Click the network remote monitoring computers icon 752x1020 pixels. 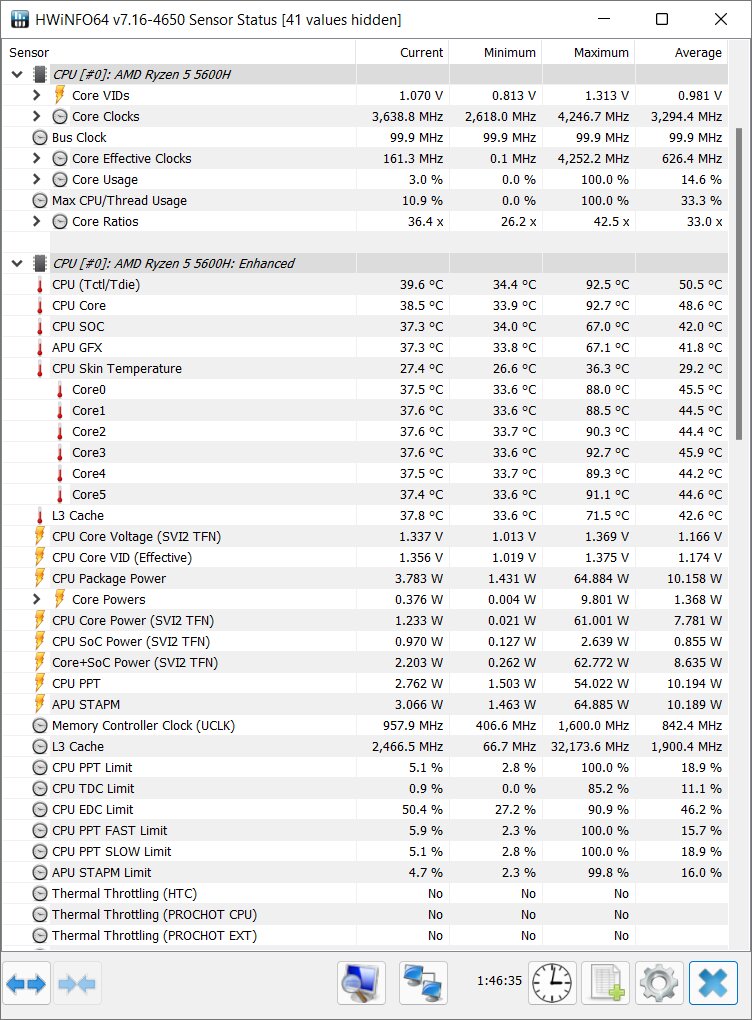coord(423,983)
